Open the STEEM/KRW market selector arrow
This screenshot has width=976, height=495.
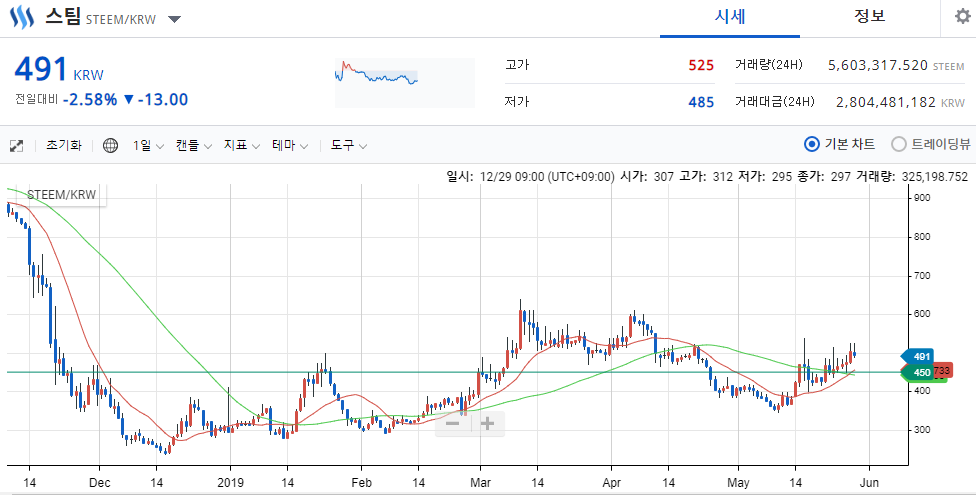[174, 19]
